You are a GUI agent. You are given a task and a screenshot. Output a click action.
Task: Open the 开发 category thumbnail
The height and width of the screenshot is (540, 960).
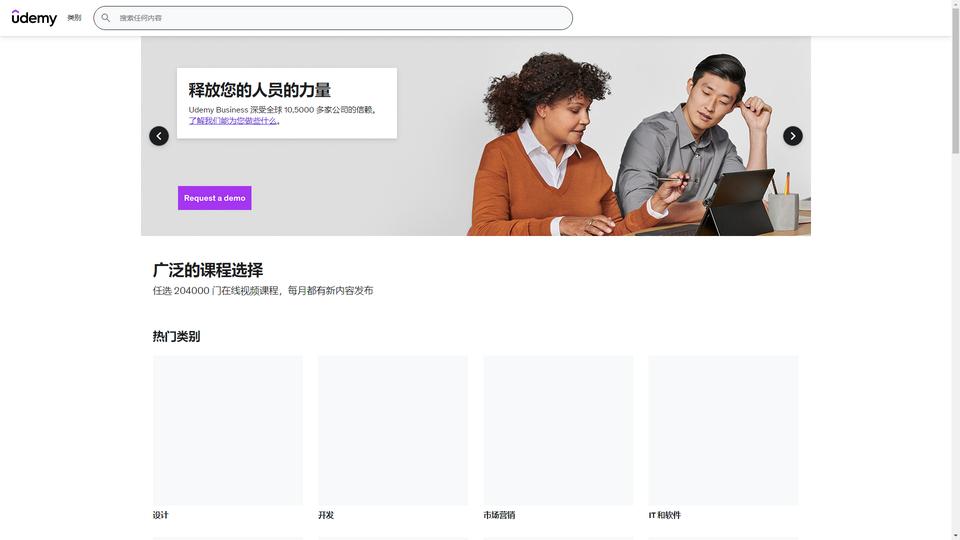coord(393,430)
